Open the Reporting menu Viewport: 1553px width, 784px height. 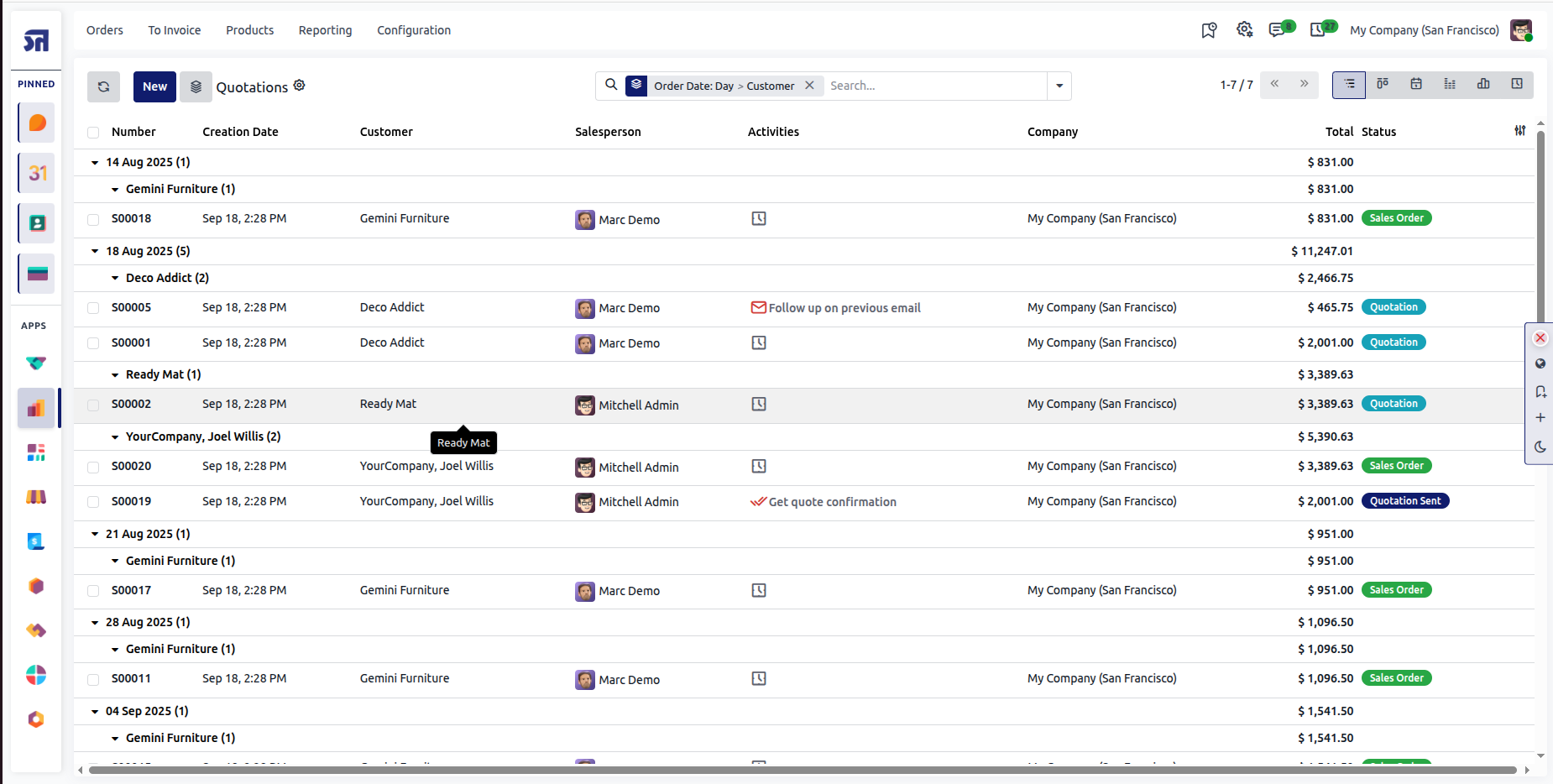(326, 30)
